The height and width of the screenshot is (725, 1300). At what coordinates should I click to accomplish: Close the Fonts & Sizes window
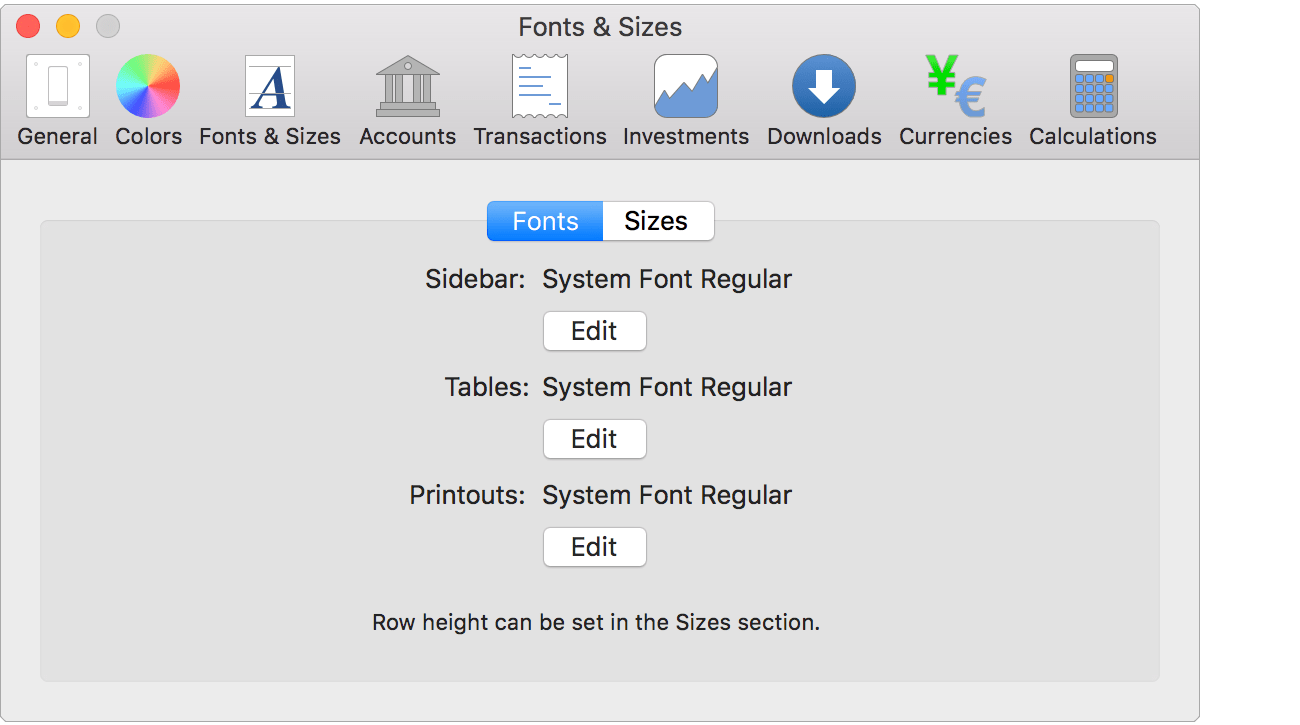(27, 26)
